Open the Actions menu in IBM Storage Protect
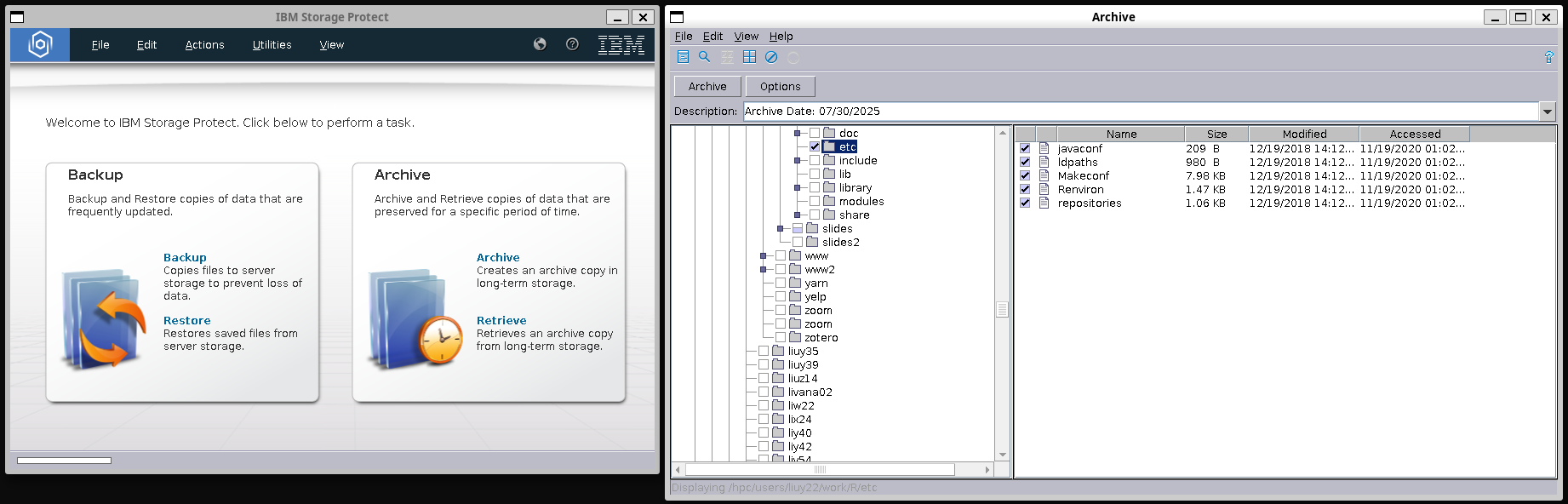The image size is (1568, 504). pyautogui.click(x=205, y=45)
